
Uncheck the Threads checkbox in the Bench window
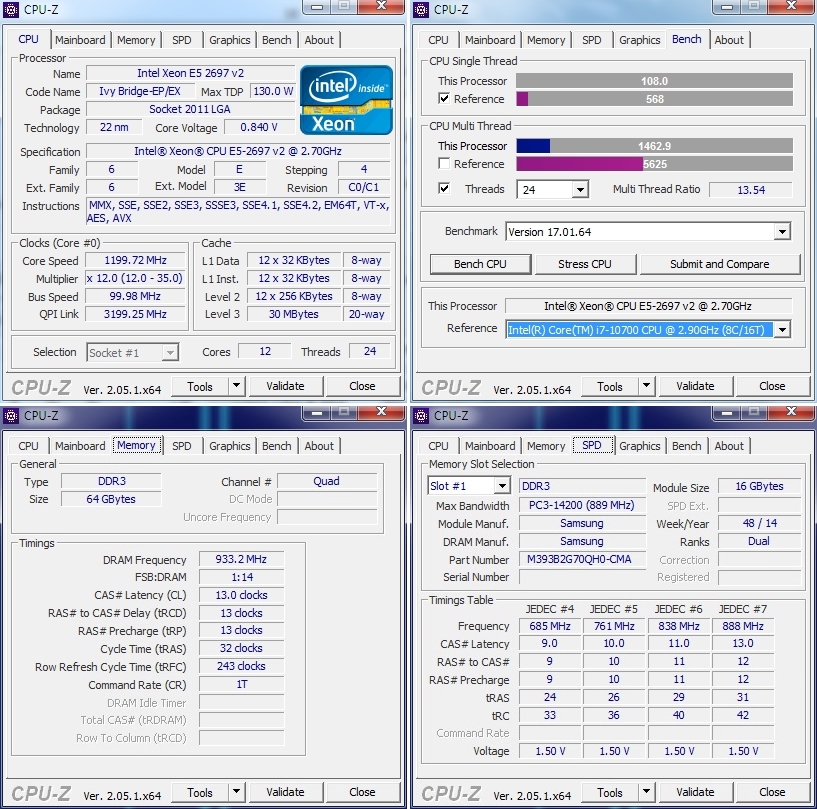click(444, 188)
